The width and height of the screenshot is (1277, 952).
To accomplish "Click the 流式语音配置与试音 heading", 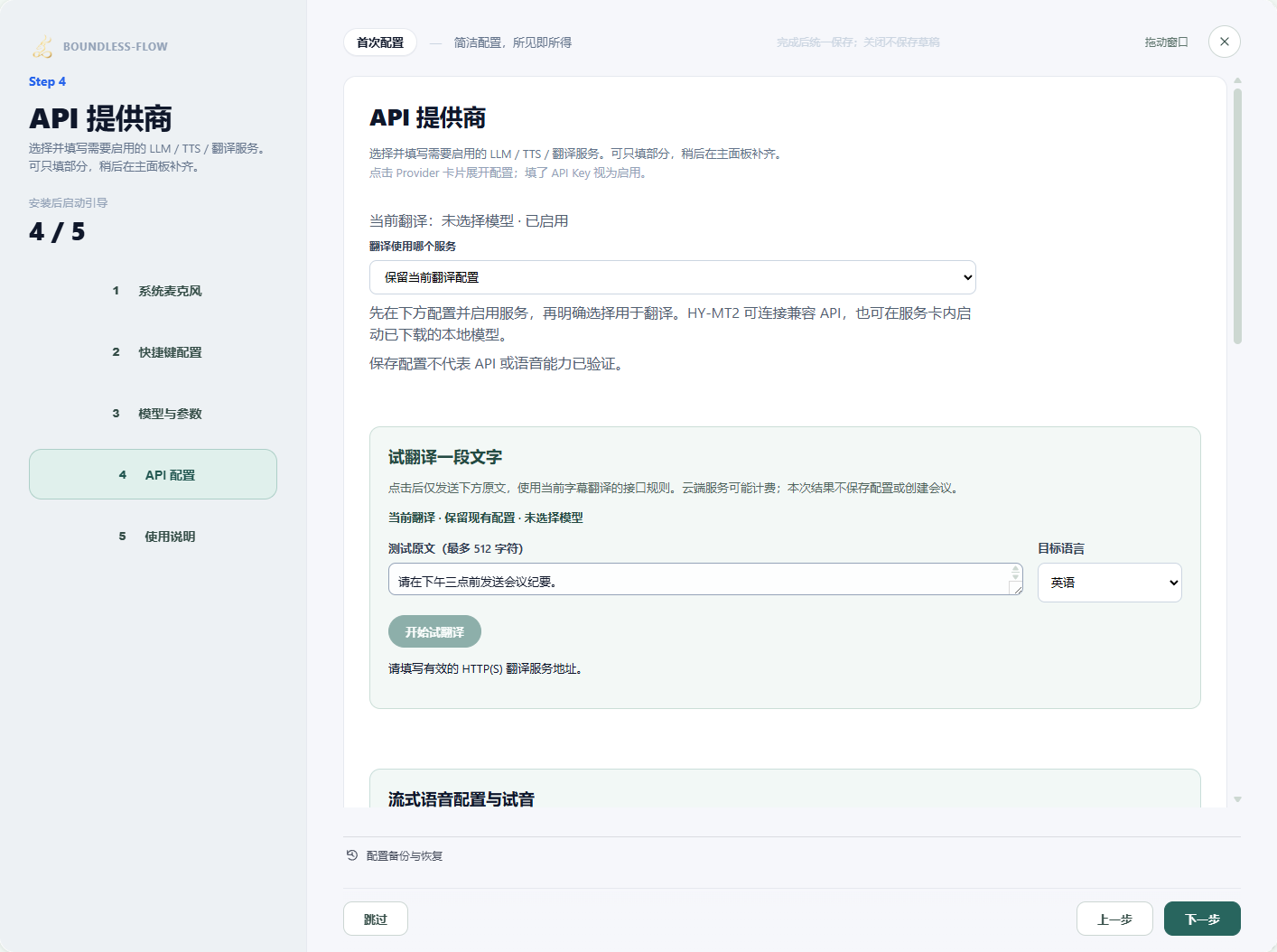I will coord(461,798).
